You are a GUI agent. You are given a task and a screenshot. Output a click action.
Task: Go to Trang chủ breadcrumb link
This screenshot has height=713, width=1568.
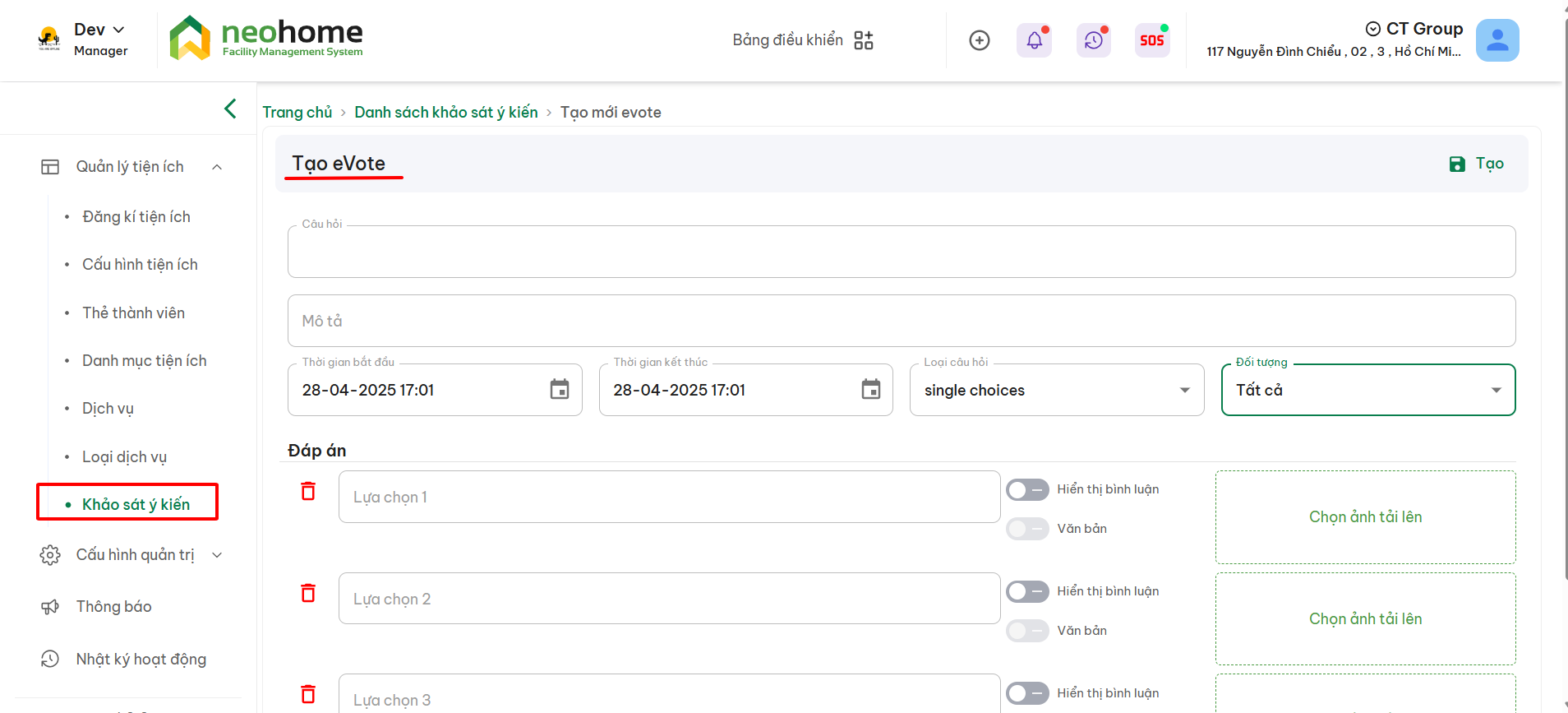click(297, 112)
